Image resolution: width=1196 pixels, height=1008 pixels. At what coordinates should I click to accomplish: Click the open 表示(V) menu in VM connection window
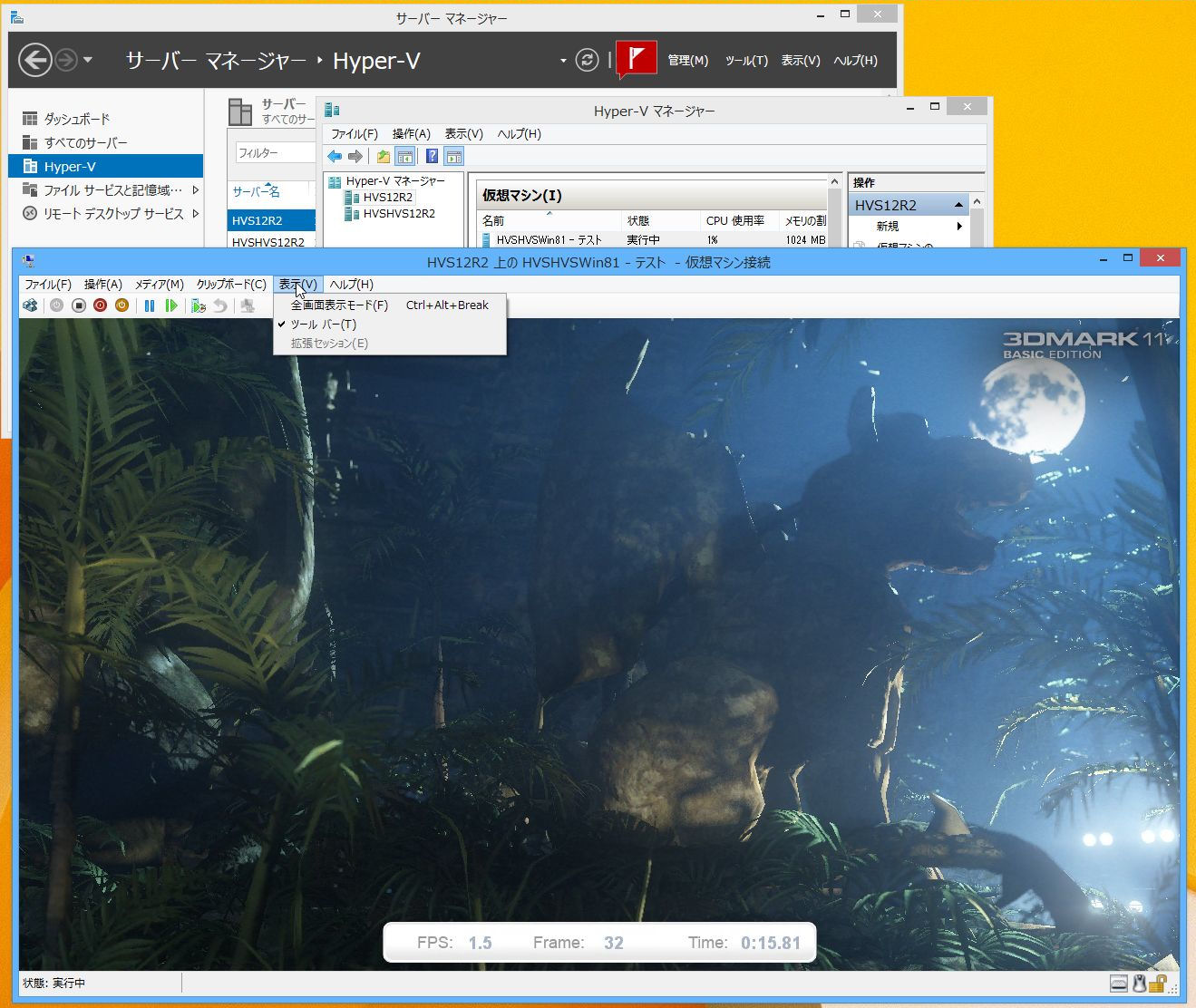click(x=298, y=285)
